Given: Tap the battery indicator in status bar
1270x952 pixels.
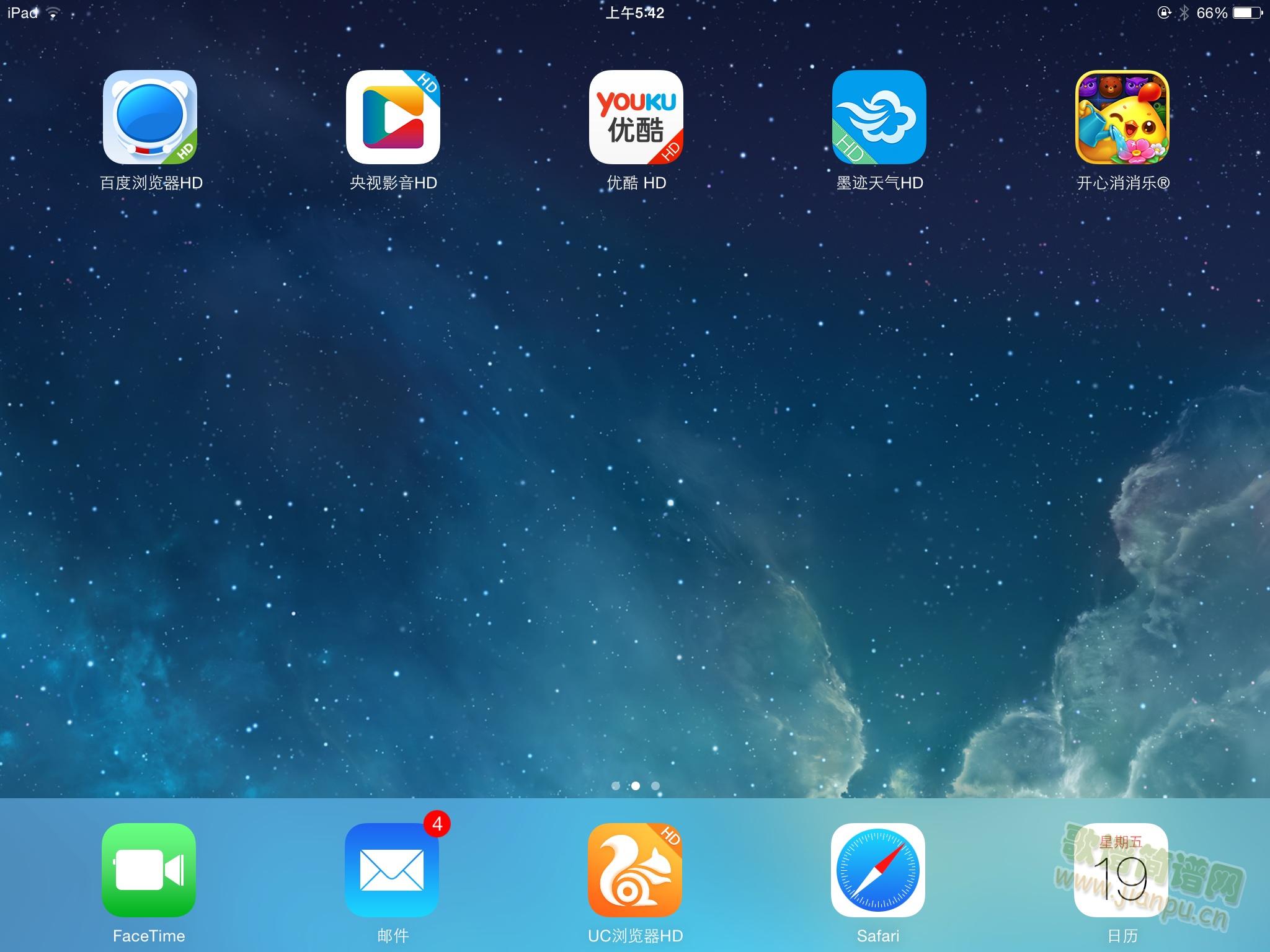Looking at the screenshot, I should pos(1247,13).
